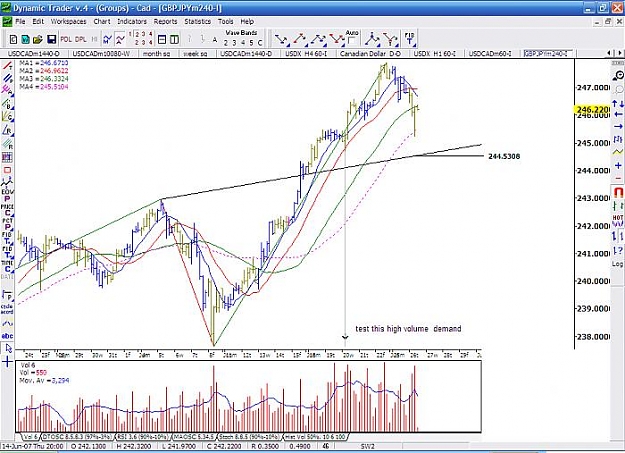Click the blue left arrow scroll icon
625x453 pixels.
point(618,114)
